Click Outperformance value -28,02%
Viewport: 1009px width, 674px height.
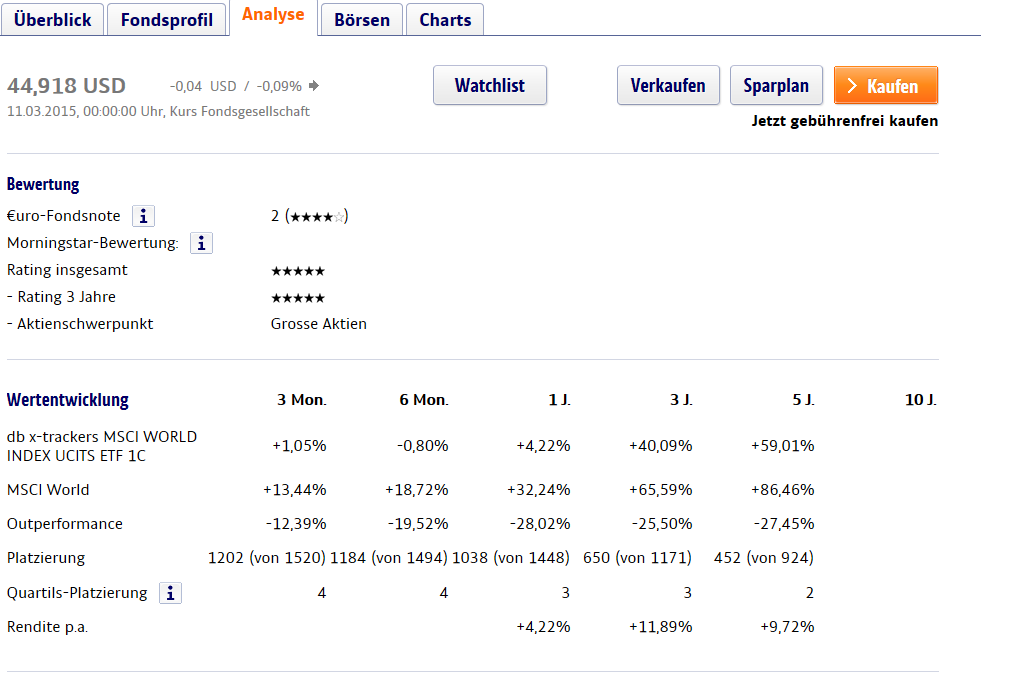540,524
